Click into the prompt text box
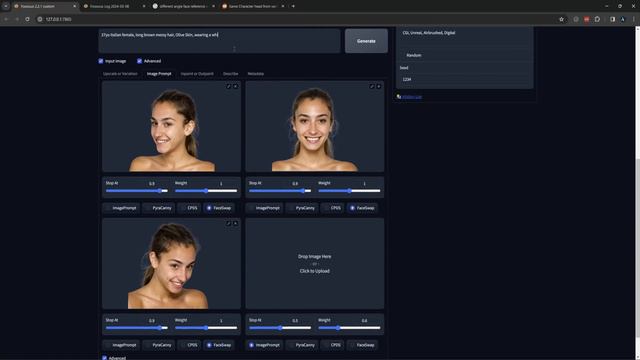 click(220, 41)
